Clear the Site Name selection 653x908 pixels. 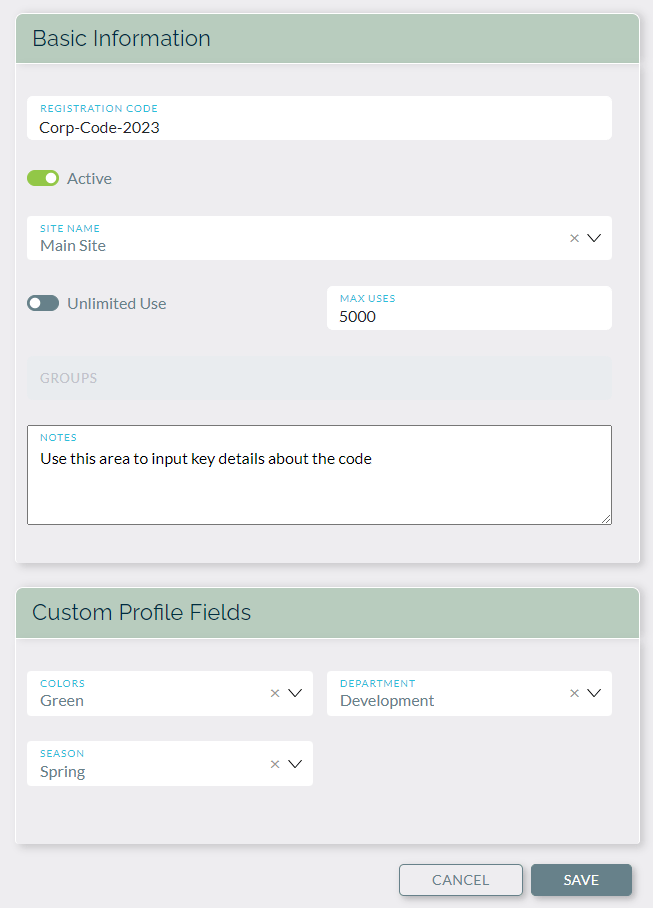(x=574, y=238)
